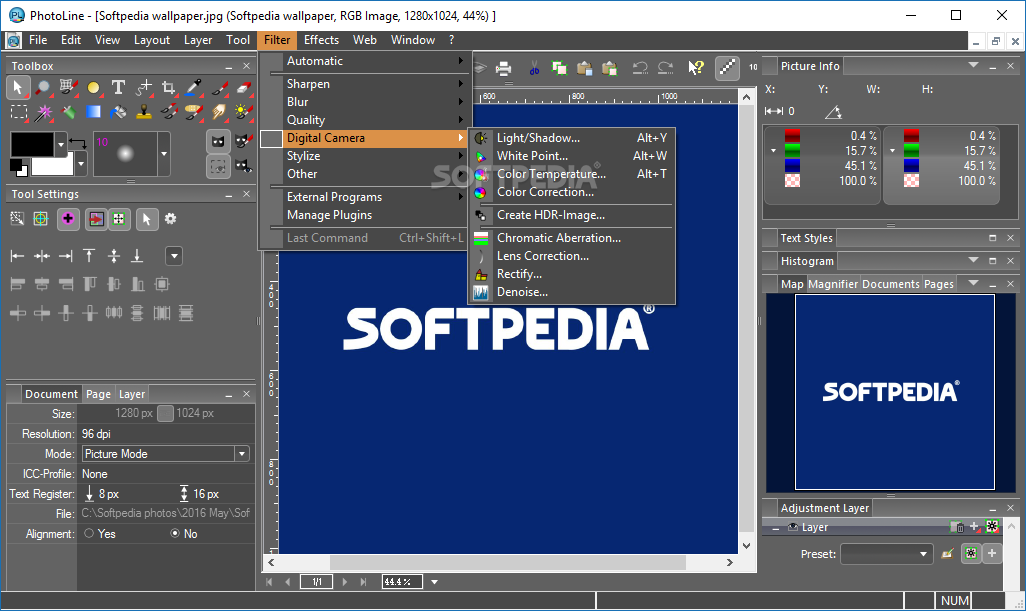Click the plus button beside Preset
This screenshot has height=611, width=1026.
click(992, 554)
